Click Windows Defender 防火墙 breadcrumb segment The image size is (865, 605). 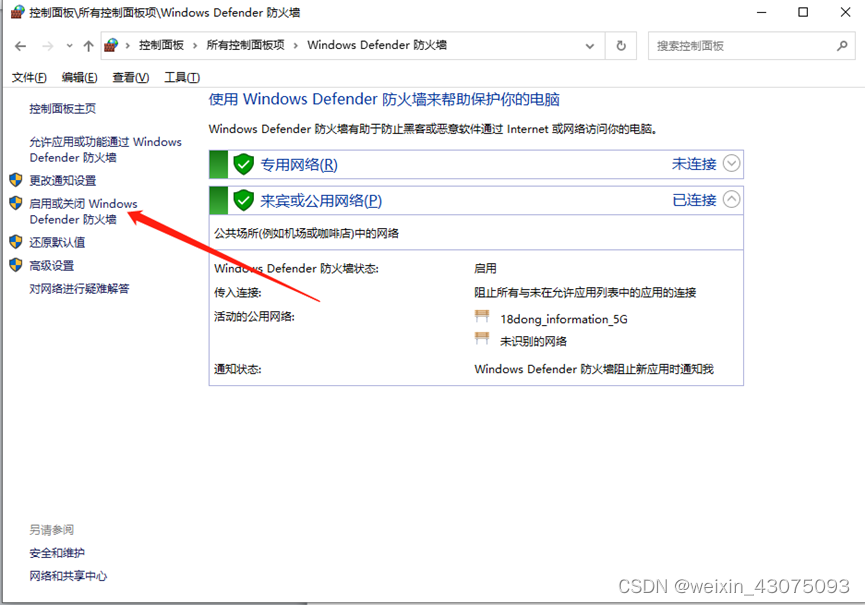377,45
